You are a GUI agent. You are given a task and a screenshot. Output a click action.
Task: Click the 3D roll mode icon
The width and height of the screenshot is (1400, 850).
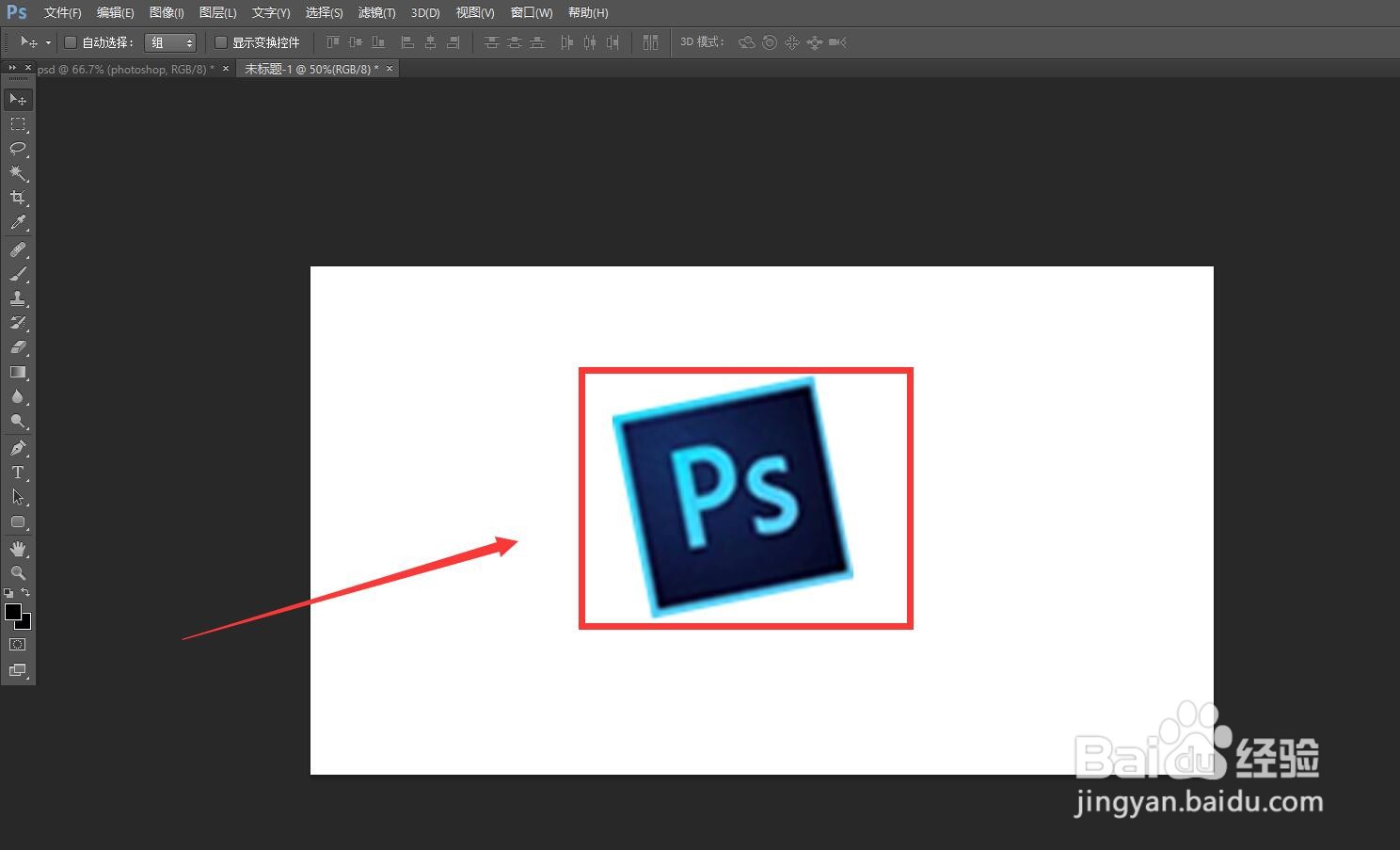770,42
